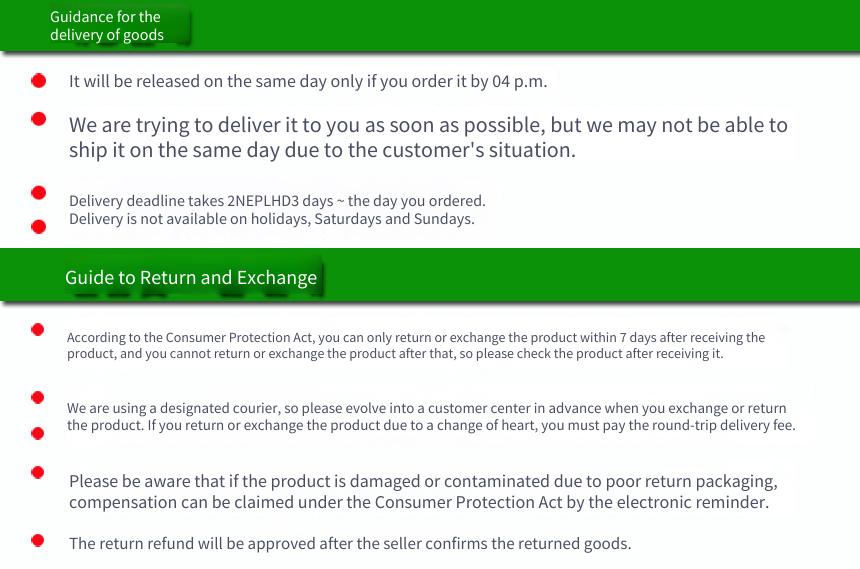Select the 'Guide to Return and Exchange' header
860x569 pixels.
tap(191, 278)
